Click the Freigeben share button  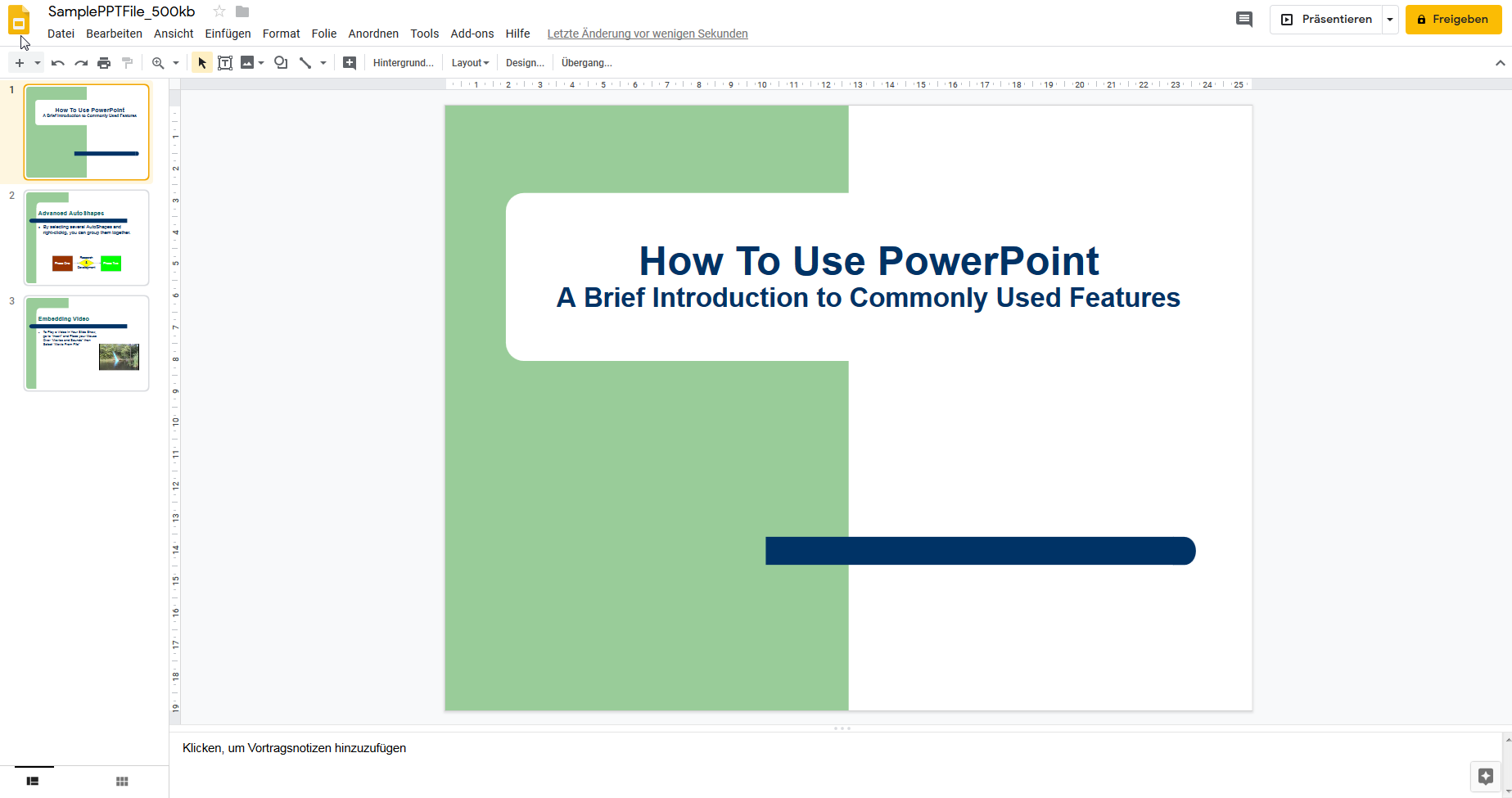(1453, 20)
